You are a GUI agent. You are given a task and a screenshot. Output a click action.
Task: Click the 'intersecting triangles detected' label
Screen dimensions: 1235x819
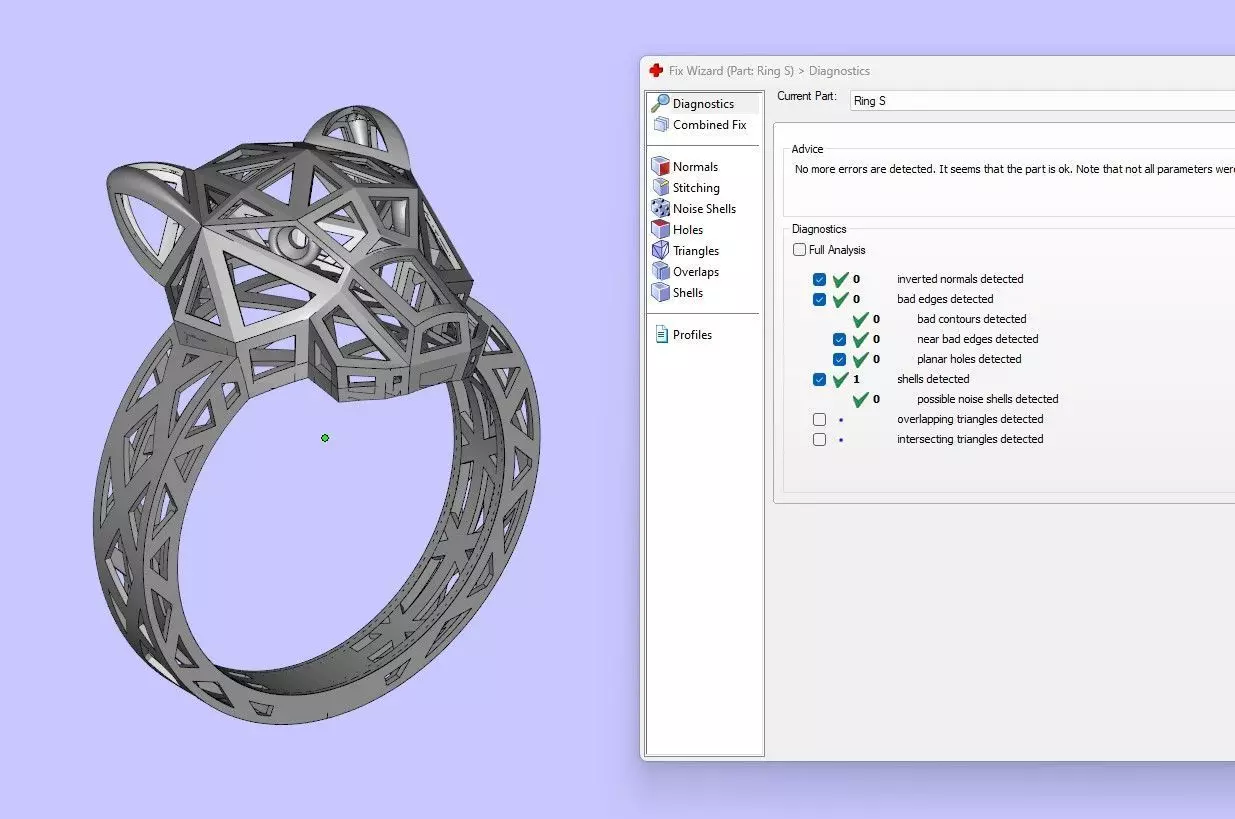coord(970,439)
